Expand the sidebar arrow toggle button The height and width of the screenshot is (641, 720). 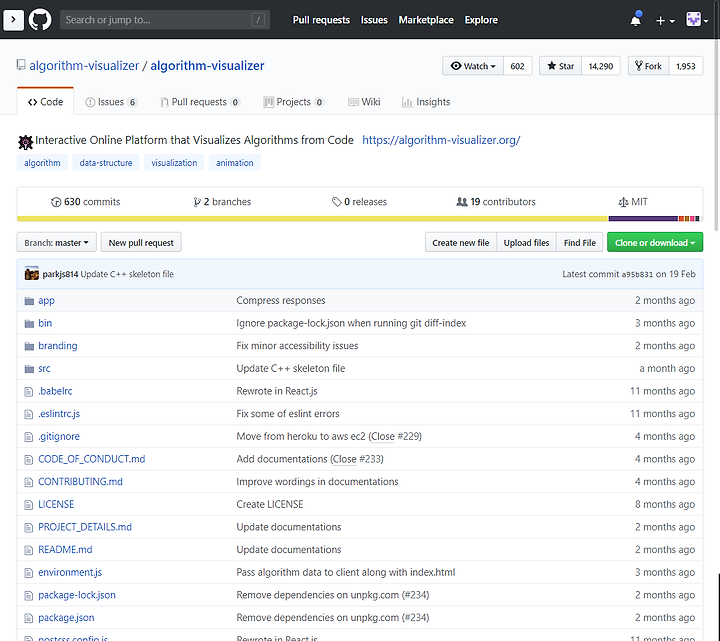click(13, 20)
